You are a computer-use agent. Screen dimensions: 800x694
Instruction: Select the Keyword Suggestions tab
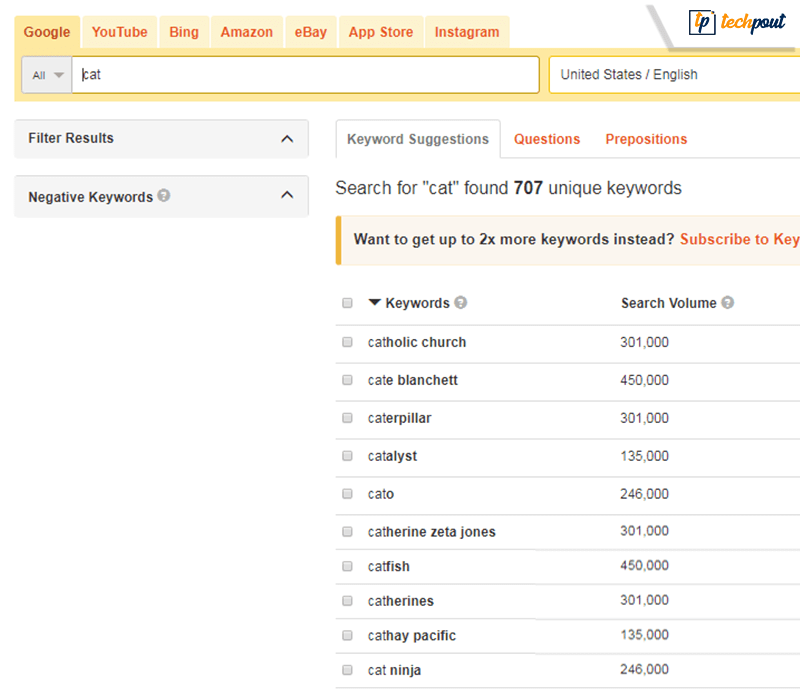(x=418, y=139)
